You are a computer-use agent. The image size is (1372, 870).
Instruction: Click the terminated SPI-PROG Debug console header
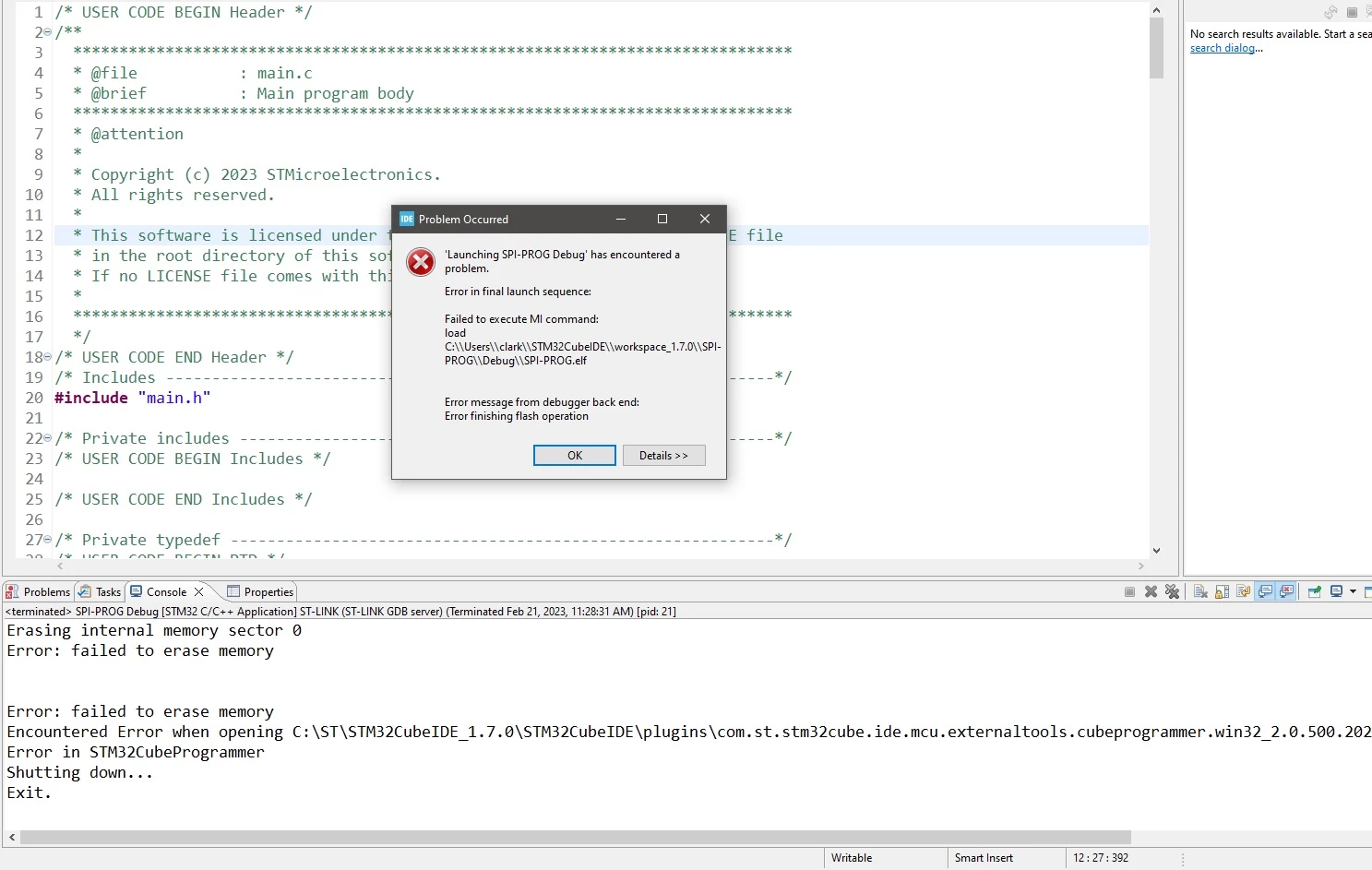(x=340, y=612)
